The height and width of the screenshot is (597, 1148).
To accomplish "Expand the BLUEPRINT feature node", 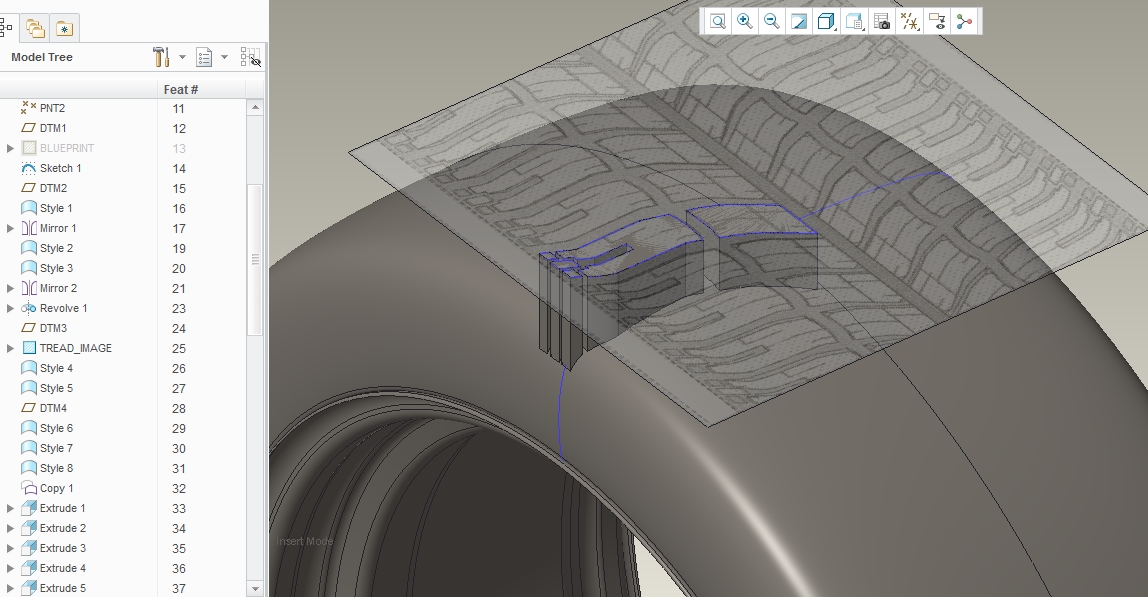I will click(10, 148).
